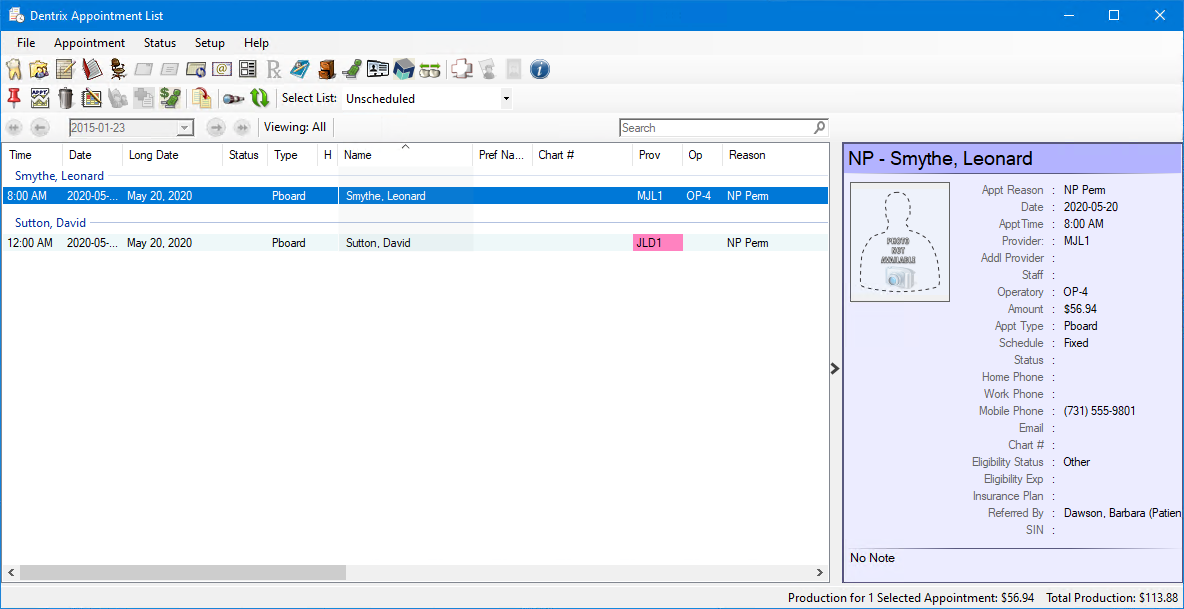This screenshot has height=609, width=1184.
Task: Click the blue information icon
Action: click(x=540, y=70)
